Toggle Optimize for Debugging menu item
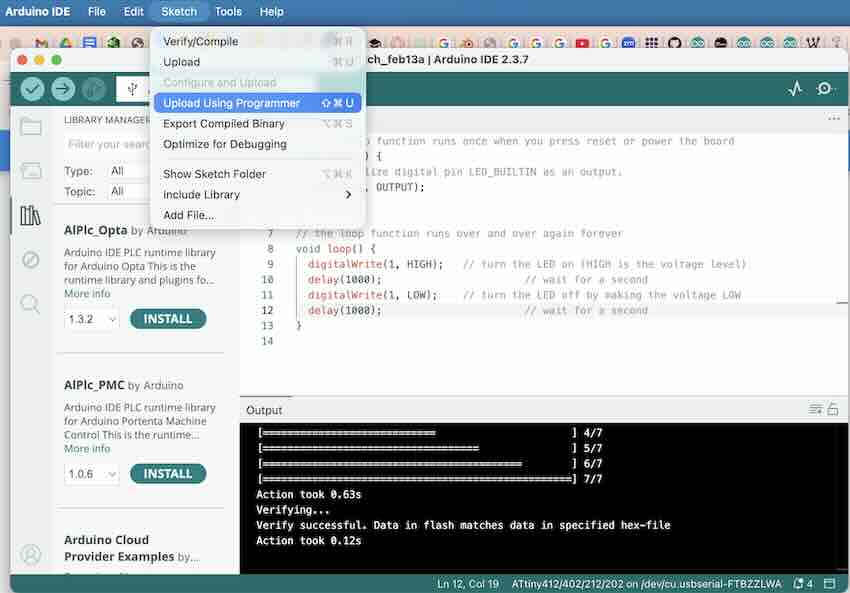The height and width of the screenshot is (593, 850). [x=257, y=144]
